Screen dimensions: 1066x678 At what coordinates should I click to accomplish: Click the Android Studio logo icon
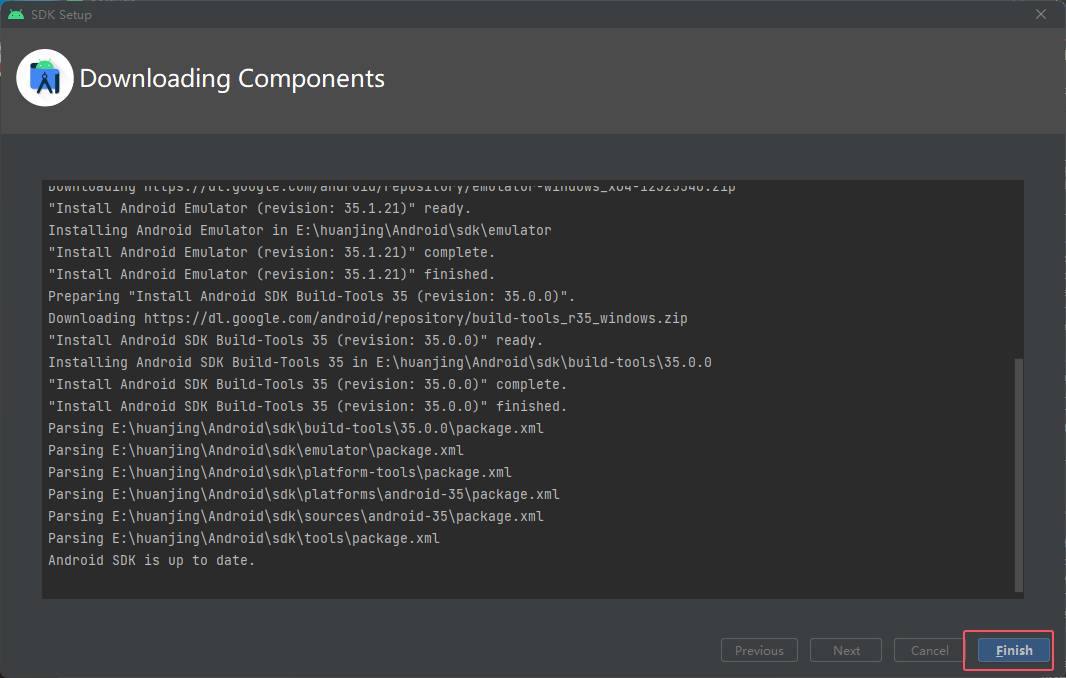tap(45, 78)
